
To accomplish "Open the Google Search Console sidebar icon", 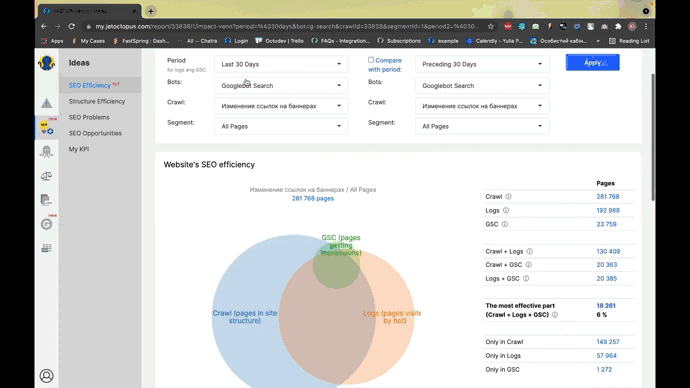I will click(x=46, y=224).
